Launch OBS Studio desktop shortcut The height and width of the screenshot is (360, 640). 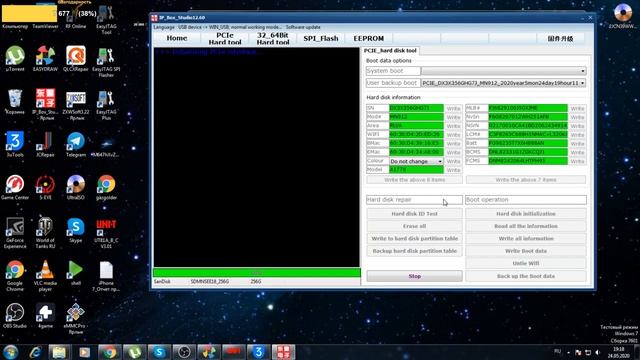15,316
